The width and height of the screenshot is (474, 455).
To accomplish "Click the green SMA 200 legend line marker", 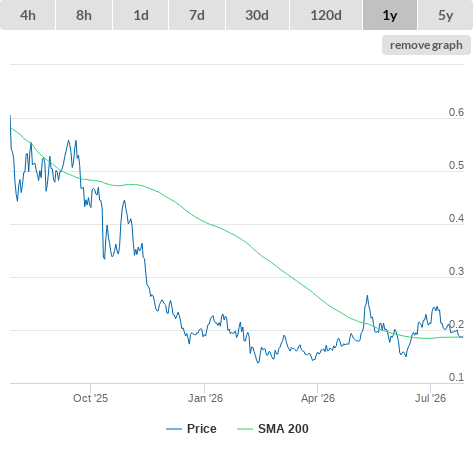I will (x=245, y=429).
